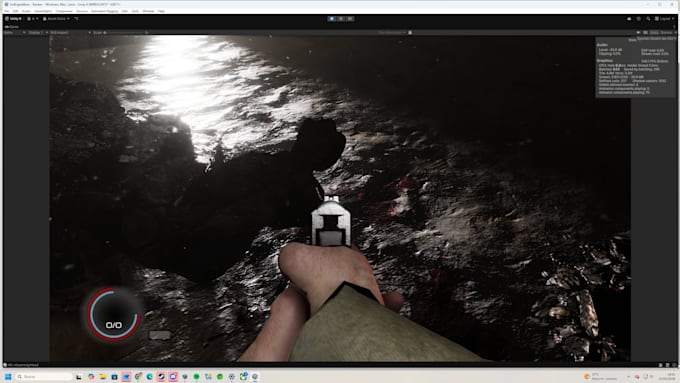Image resolution: width=680 pixels, height=383 pixels.
Task: Toggle Gizmos in Game view
Action: coord(666,33)
